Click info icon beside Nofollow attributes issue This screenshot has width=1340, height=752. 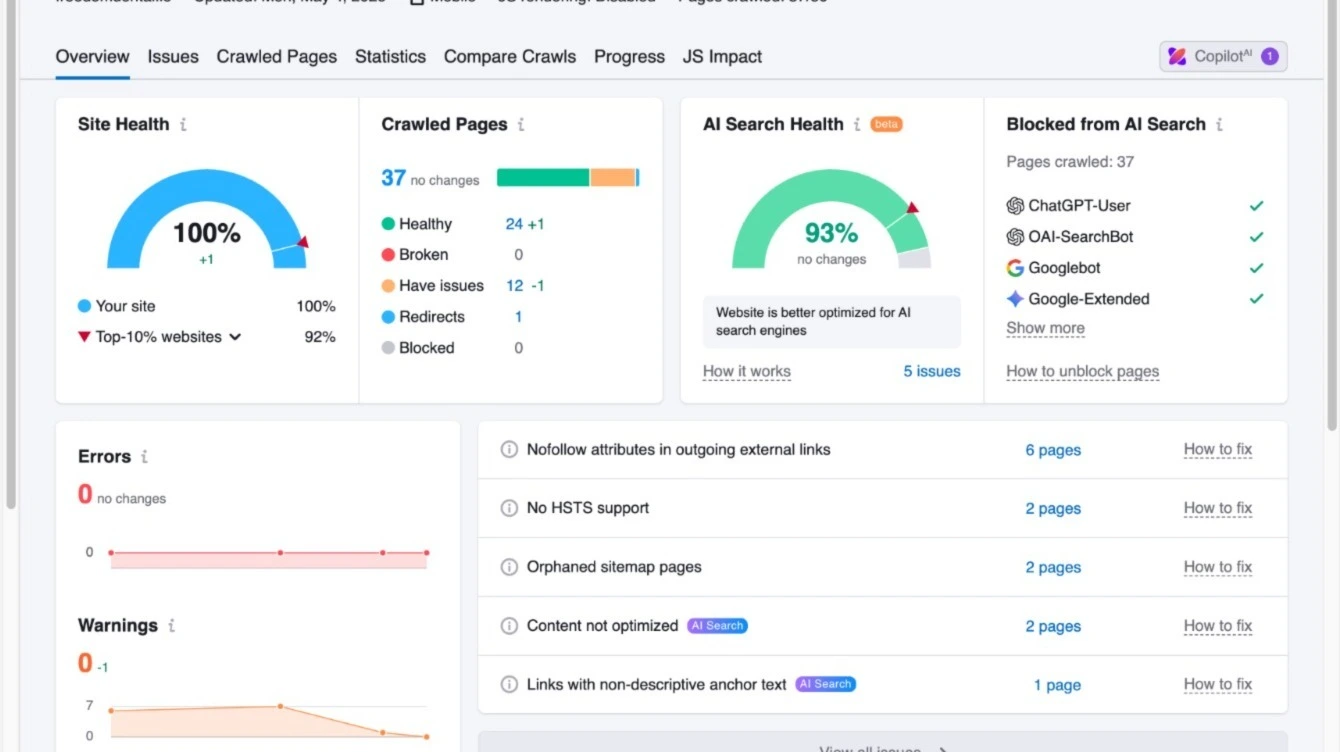pyautogui.click(x=509, y=450)
